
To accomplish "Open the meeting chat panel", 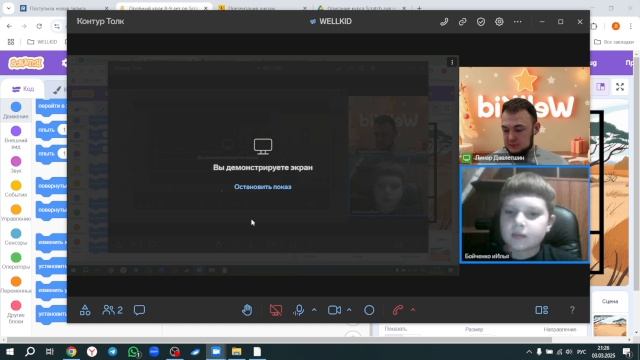I will tap(139, 310).
